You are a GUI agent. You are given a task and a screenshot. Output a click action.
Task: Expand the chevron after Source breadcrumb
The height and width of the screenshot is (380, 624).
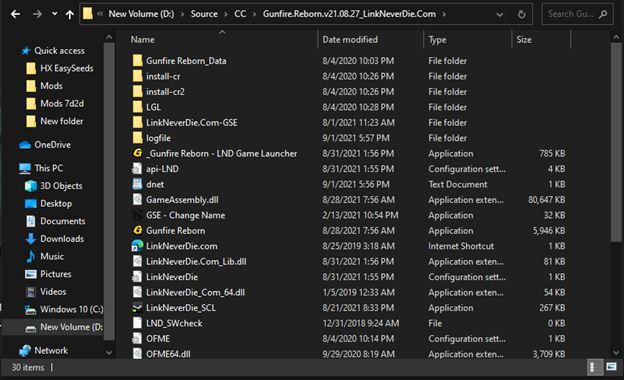pyautogui.click(x=226, y=14)
